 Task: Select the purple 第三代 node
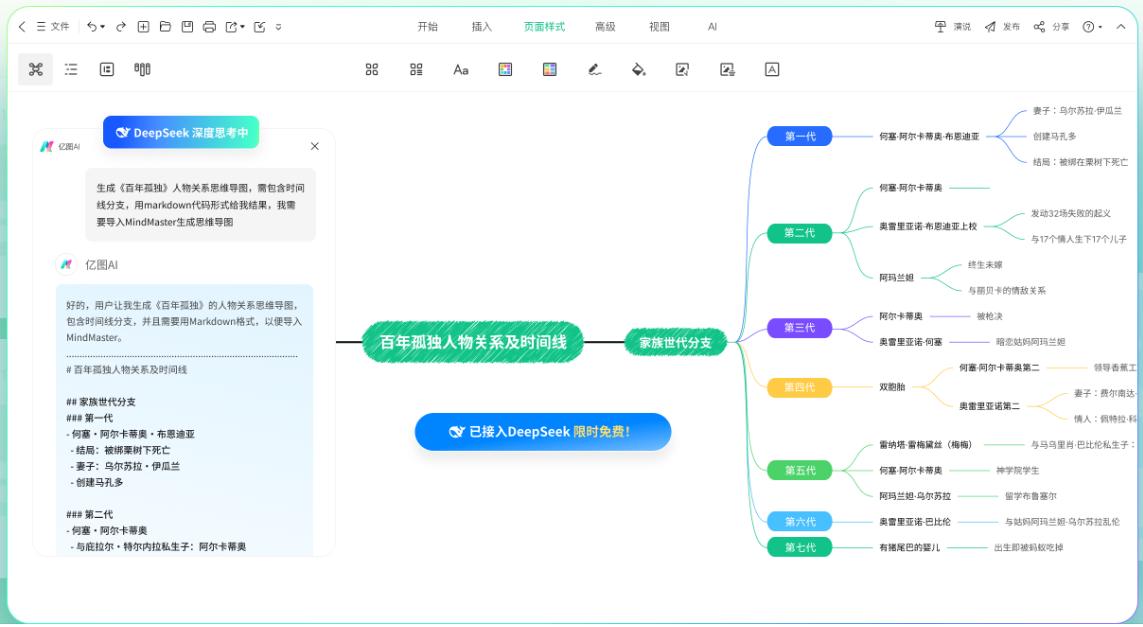coord(800,327)
